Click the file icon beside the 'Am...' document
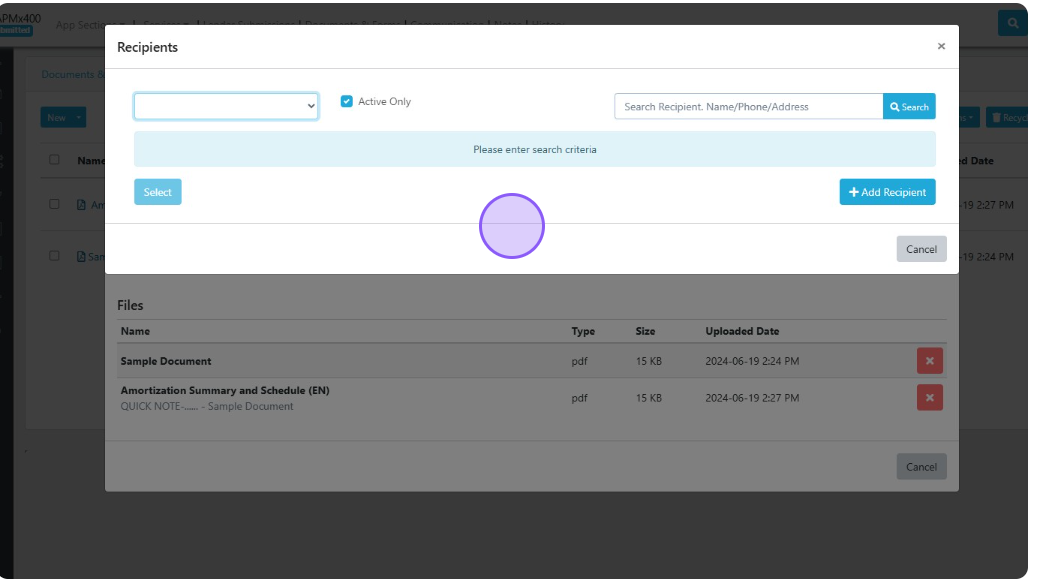Screen dimensions: 1037x583 (81, 205)
